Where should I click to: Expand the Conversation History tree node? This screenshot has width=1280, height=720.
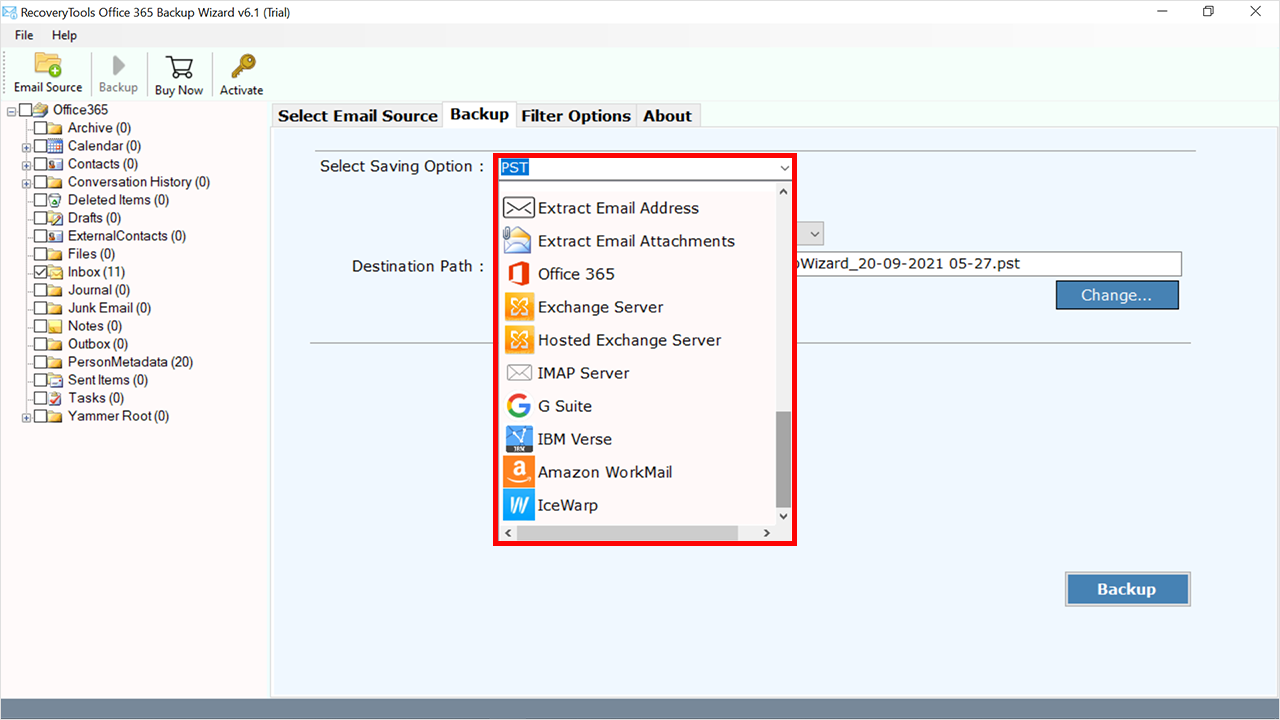click(27, 183)
